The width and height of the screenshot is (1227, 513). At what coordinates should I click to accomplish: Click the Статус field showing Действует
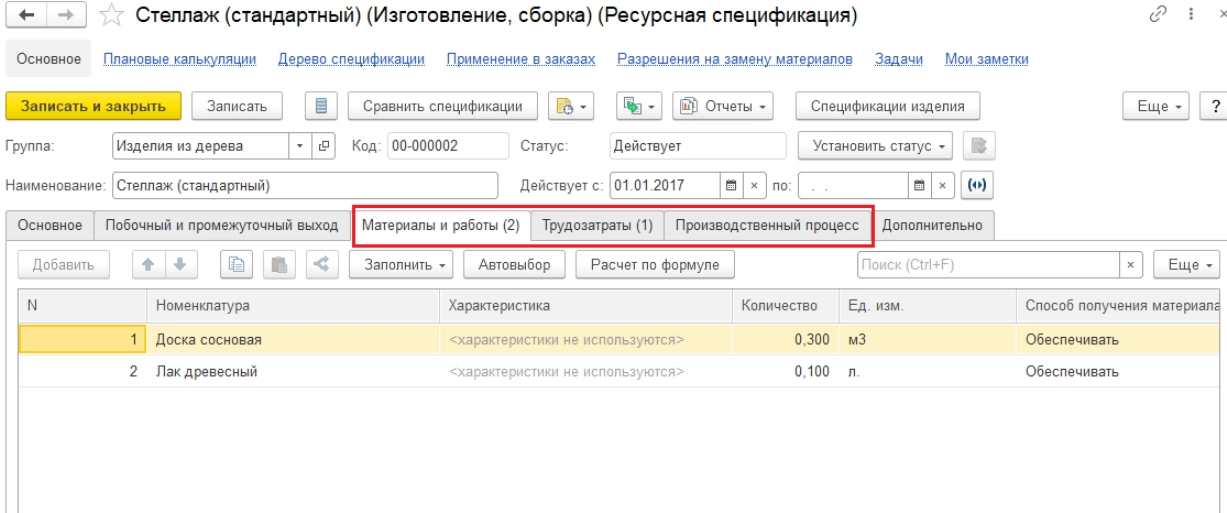pyautogui.click(x=699, y=144)
